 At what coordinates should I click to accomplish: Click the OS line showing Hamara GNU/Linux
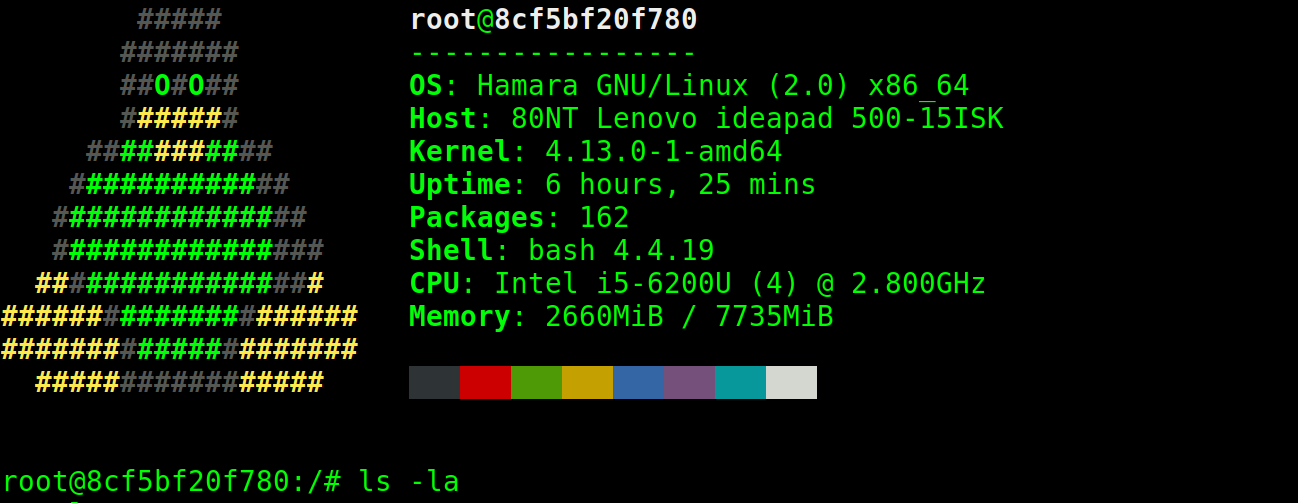[x=689, y=86]
